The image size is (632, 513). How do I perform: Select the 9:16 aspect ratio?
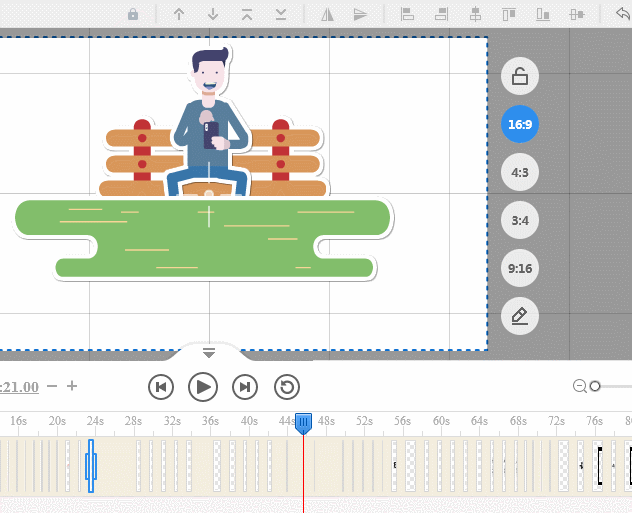[520, 268]
